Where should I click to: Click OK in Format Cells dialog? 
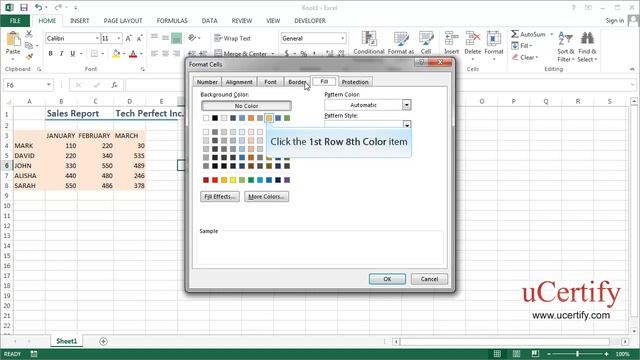387,279
